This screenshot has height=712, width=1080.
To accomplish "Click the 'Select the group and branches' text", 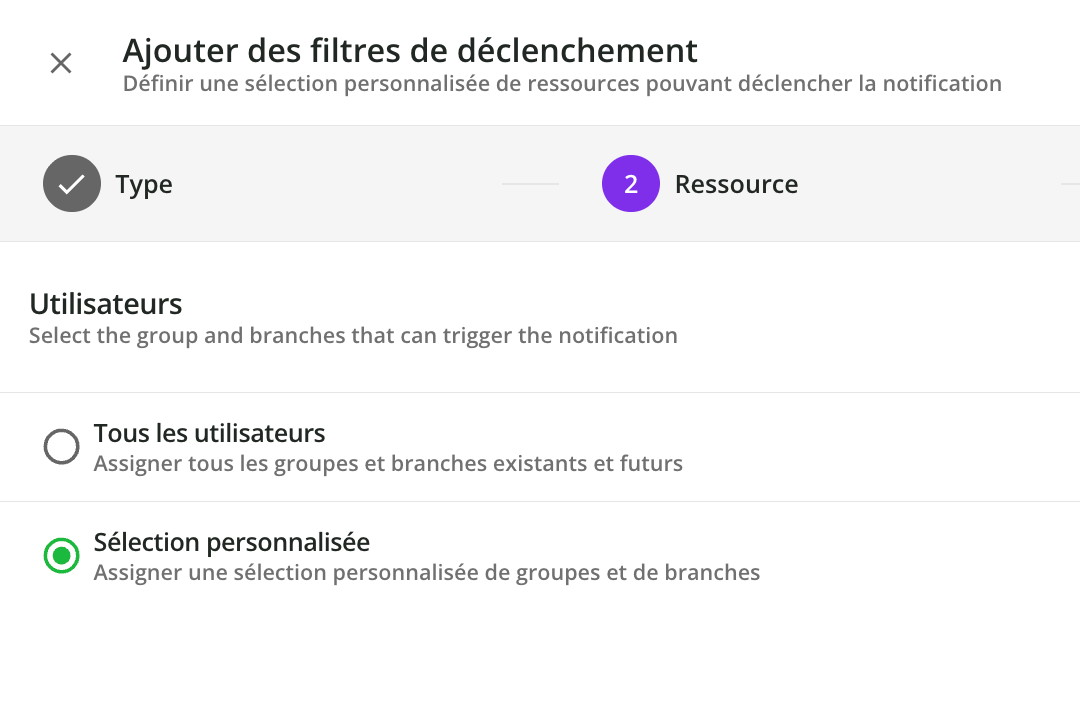I will pos(353,336).
